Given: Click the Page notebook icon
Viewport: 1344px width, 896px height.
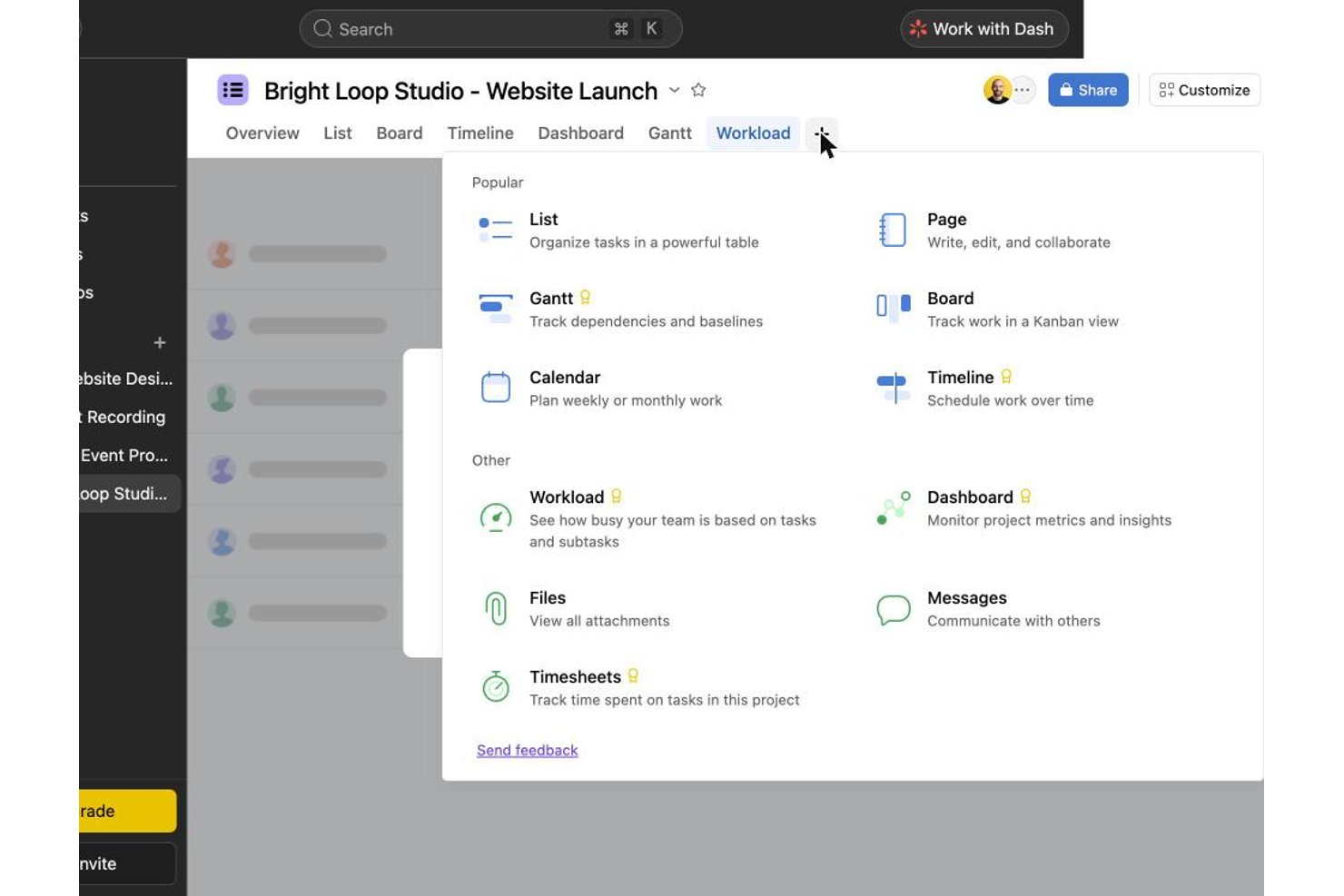Looking at the screenshot, I should [x=893, y=230].
